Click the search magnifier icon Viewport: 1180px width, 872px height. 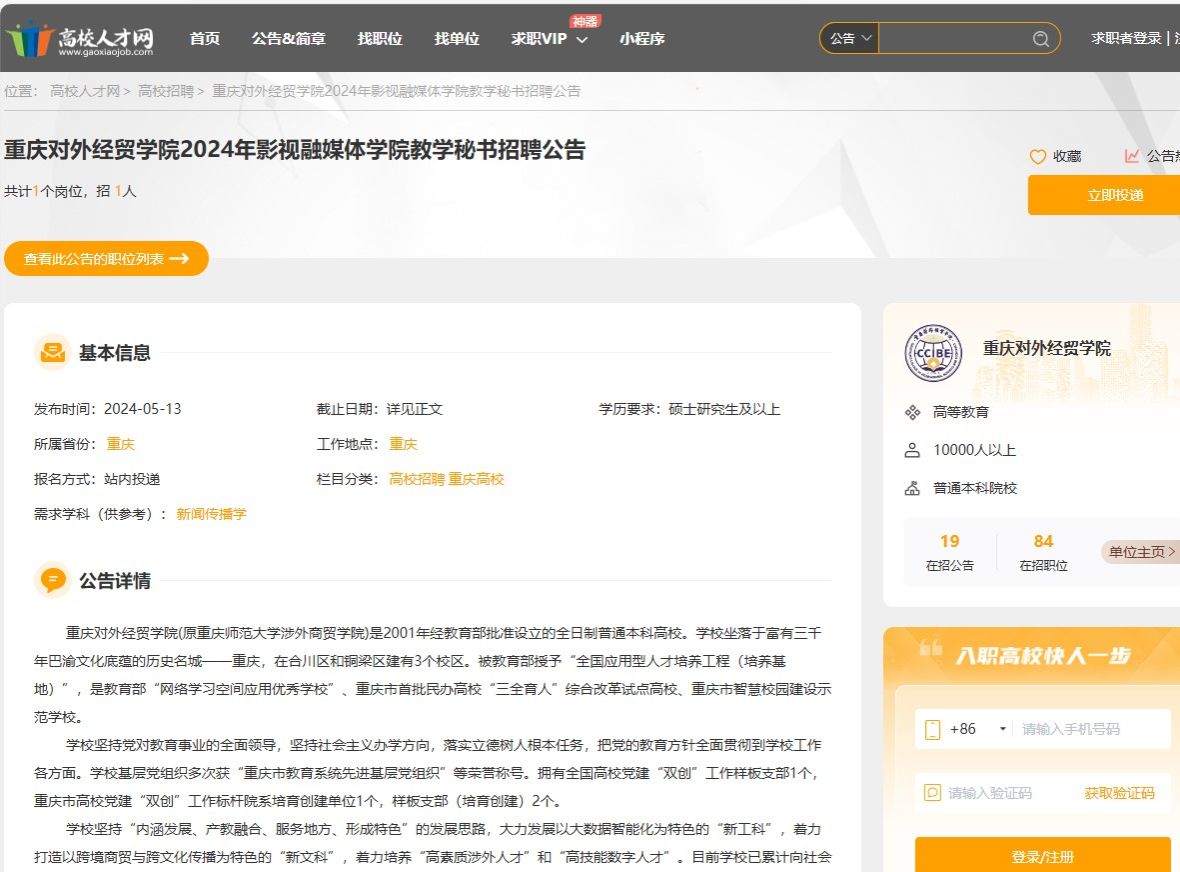[1041, 39]
